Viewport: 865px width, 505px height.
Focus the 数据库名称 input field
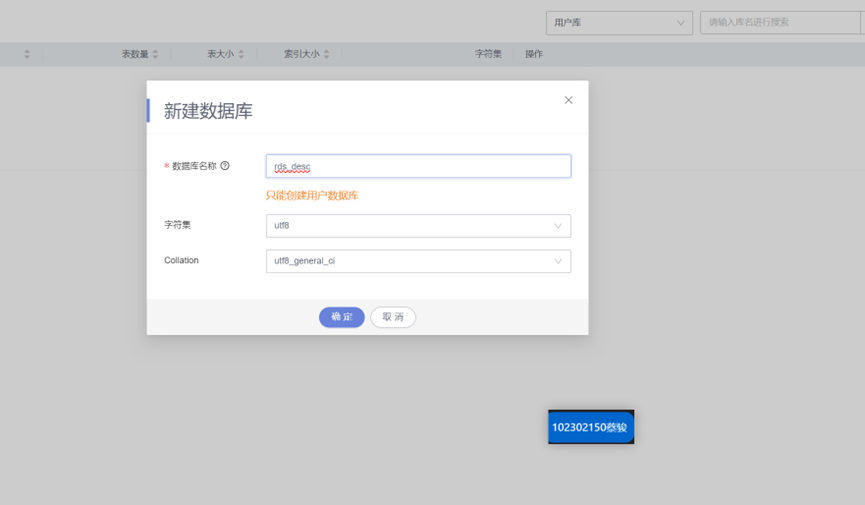click(x=418, y=166)
